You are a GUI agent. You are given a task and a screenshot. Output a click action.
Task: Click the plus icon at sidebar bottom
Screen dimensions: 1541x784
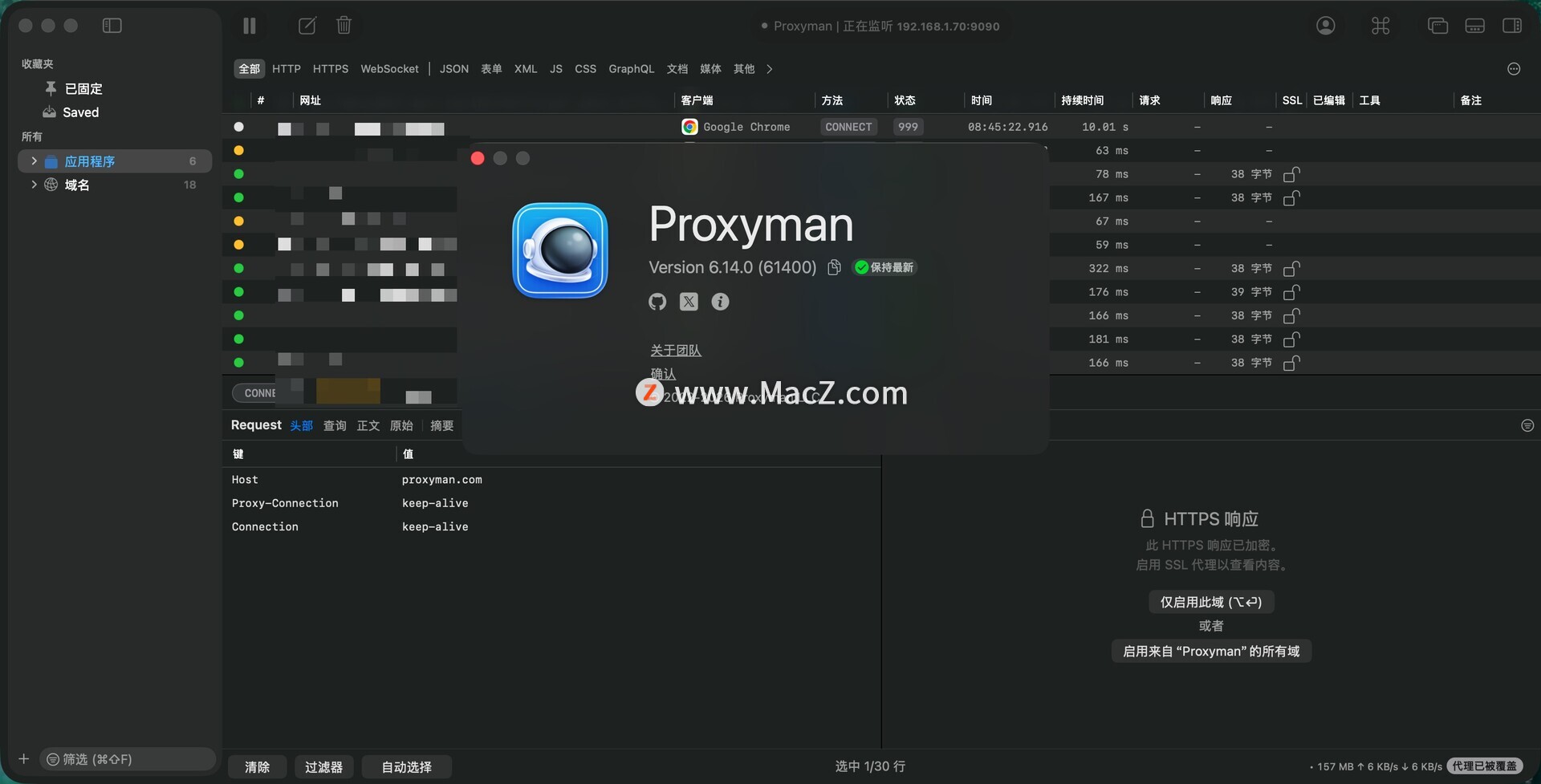coord(24,759)
